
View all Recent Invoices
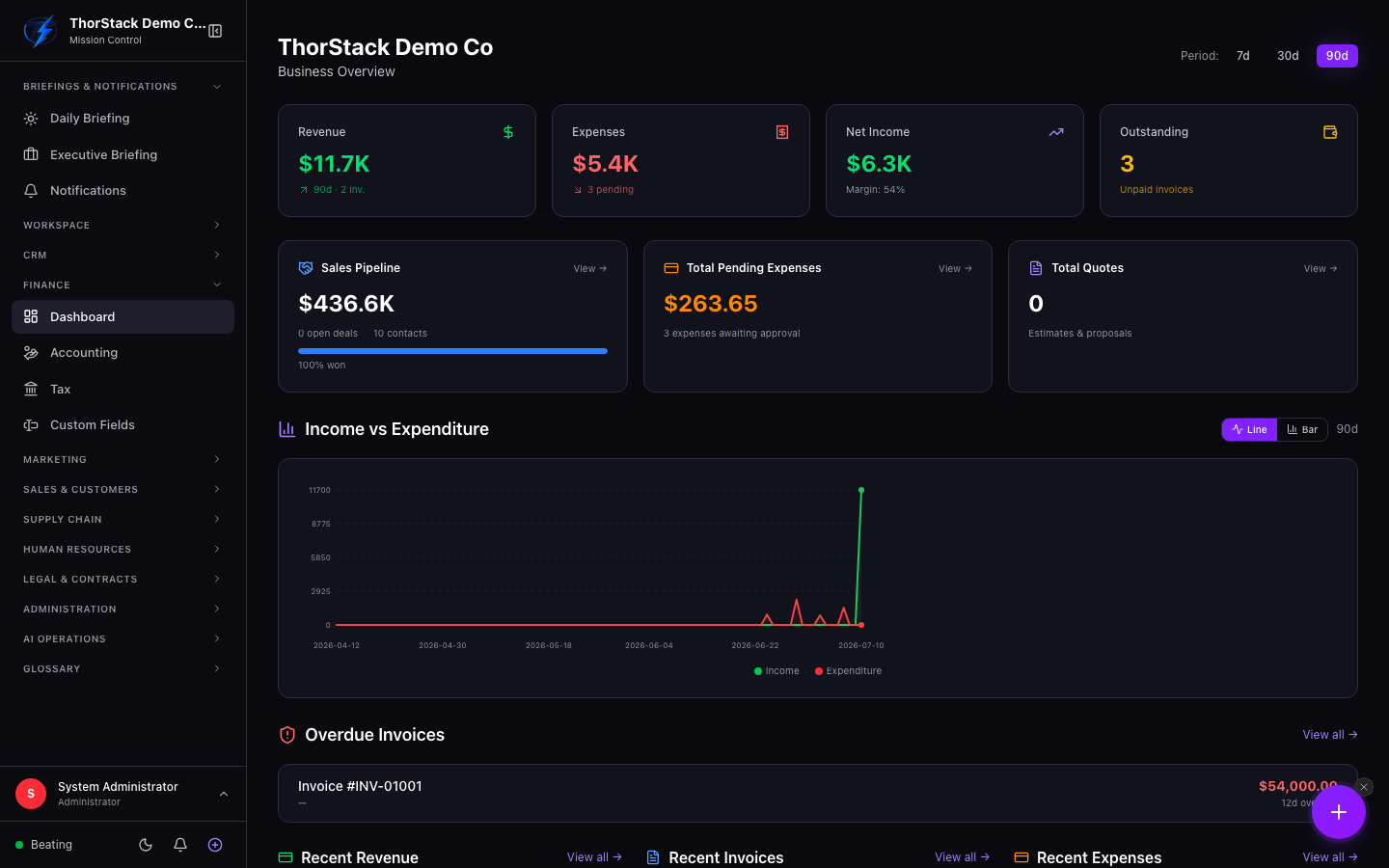(962, 857)
